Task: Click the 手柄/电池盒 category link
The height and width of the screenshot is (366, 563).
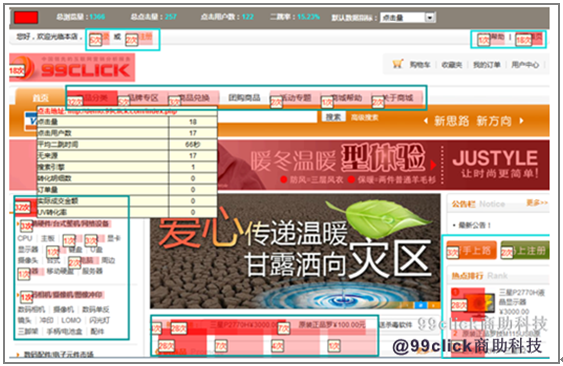Action: [65, 331]
